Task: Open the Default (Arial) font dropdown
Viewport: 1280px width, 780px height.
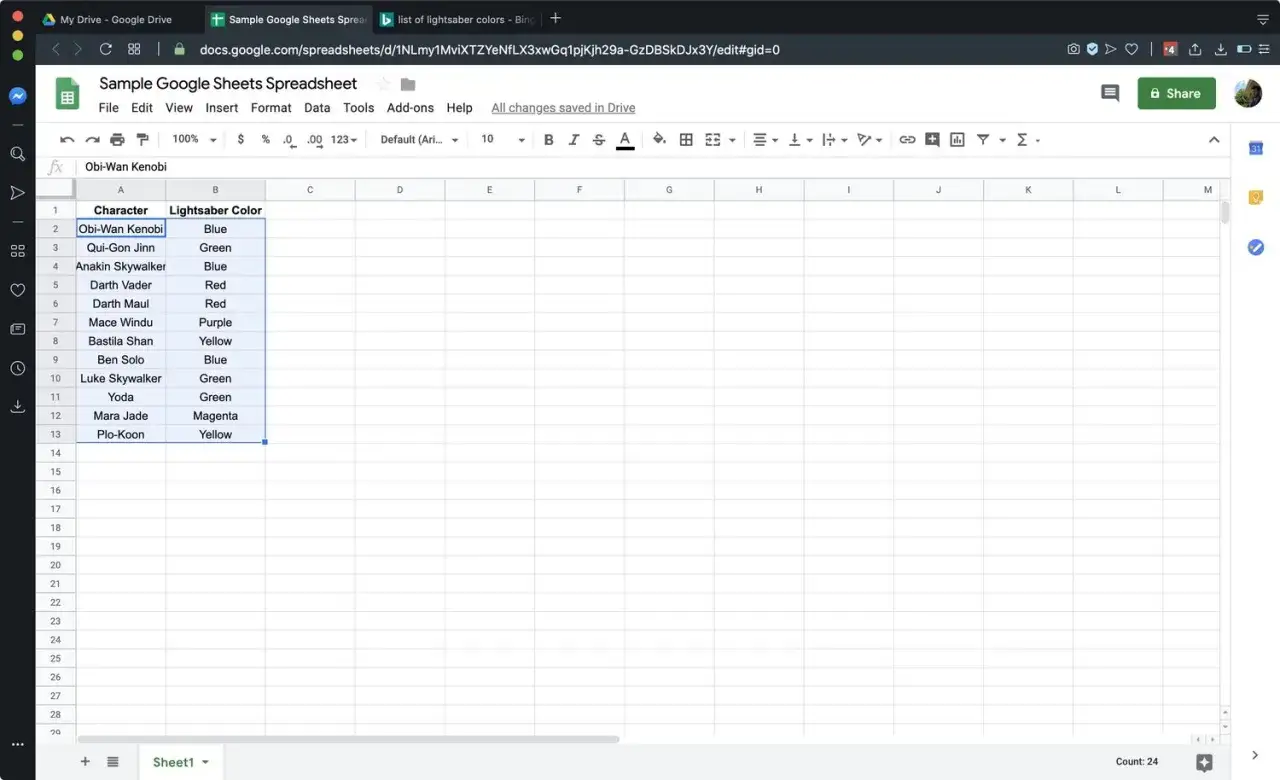Action: tap(419, 140)
